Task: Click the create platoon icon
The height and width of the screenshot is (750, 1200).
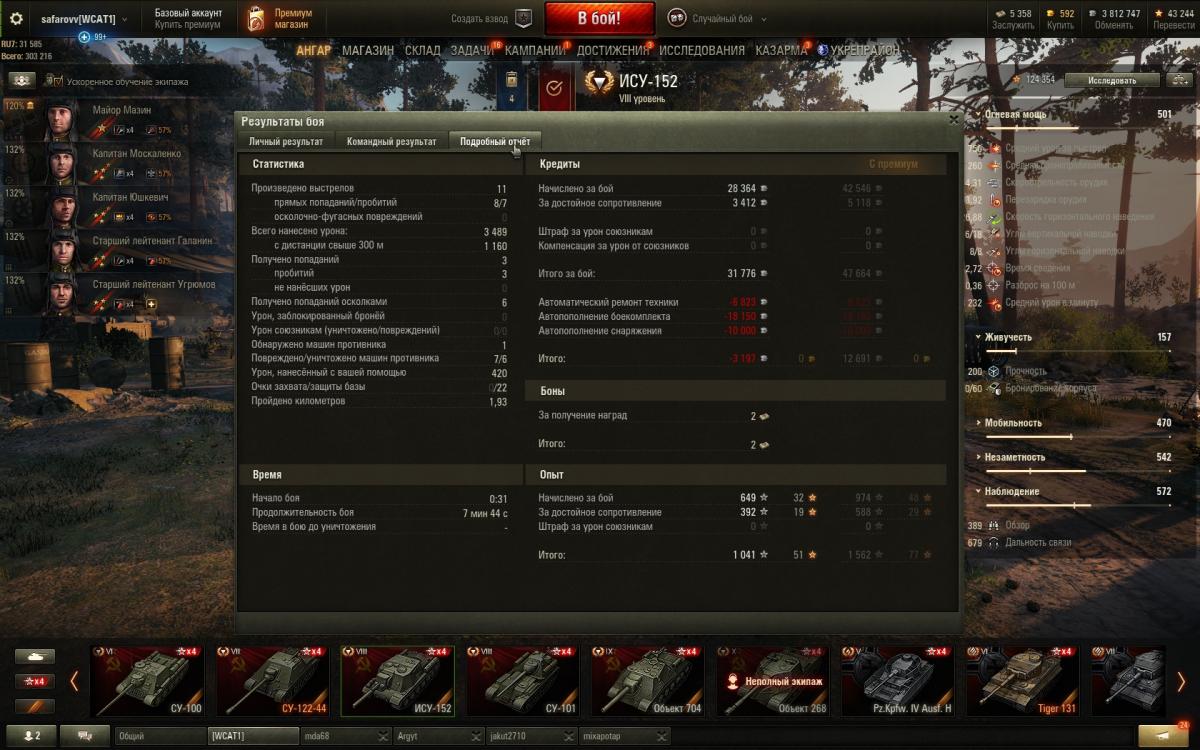Action: click(x=523, y=18)
